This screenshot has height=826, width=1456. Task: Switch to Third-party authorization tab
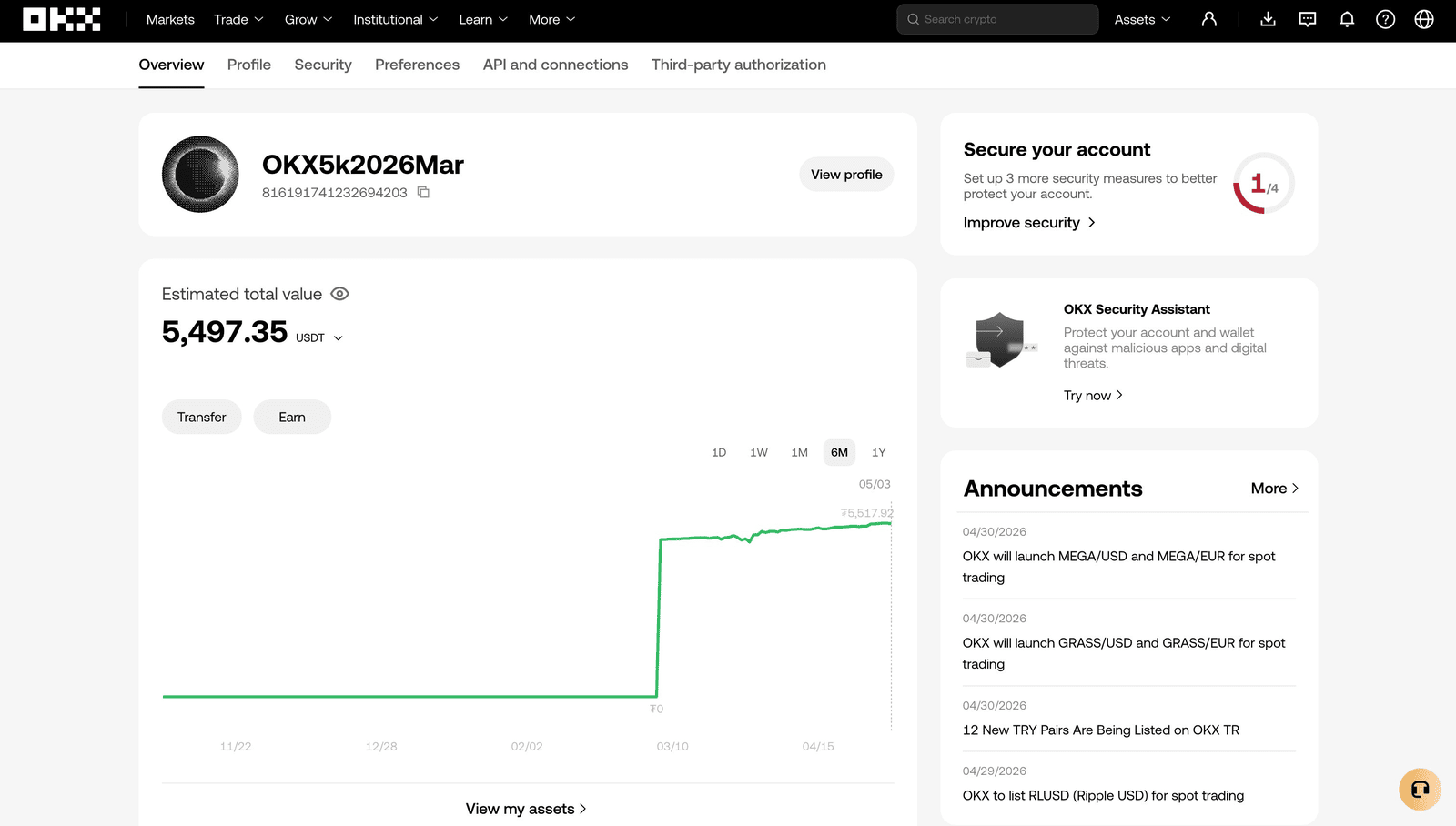coord(739,65)
